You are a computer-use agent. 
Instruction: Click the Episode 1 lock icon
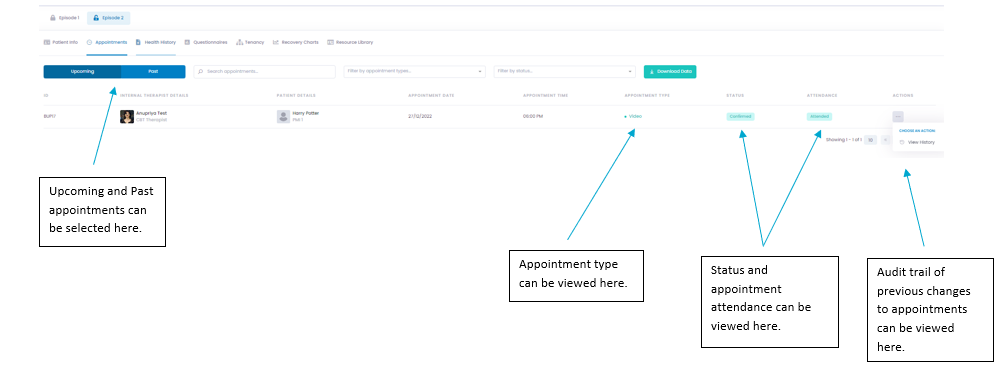tap(53, 18)
